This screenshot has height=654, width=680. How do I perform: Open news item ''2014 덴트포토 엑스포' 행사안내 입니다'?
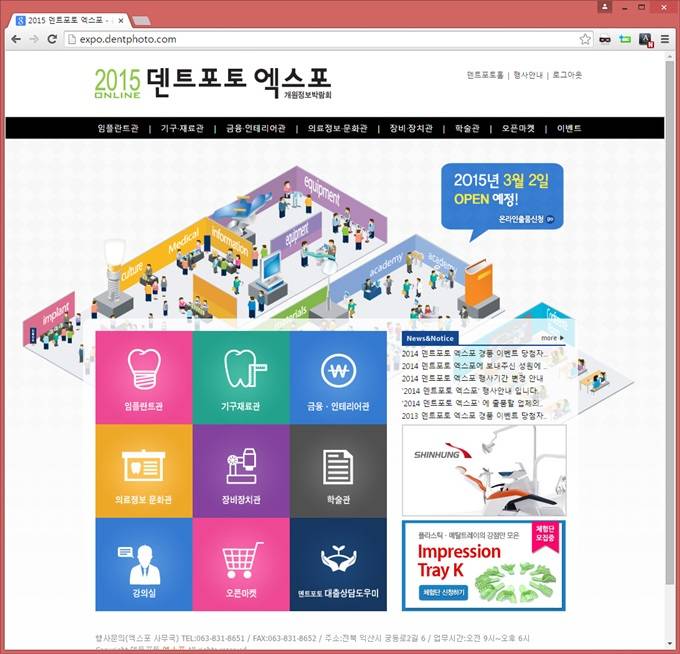[470, 391]
